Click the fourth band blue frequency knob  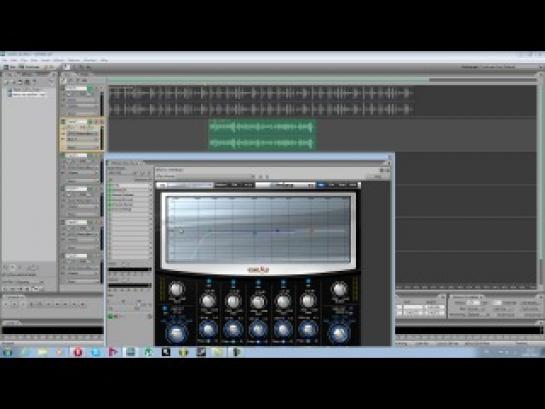(283, 329)
